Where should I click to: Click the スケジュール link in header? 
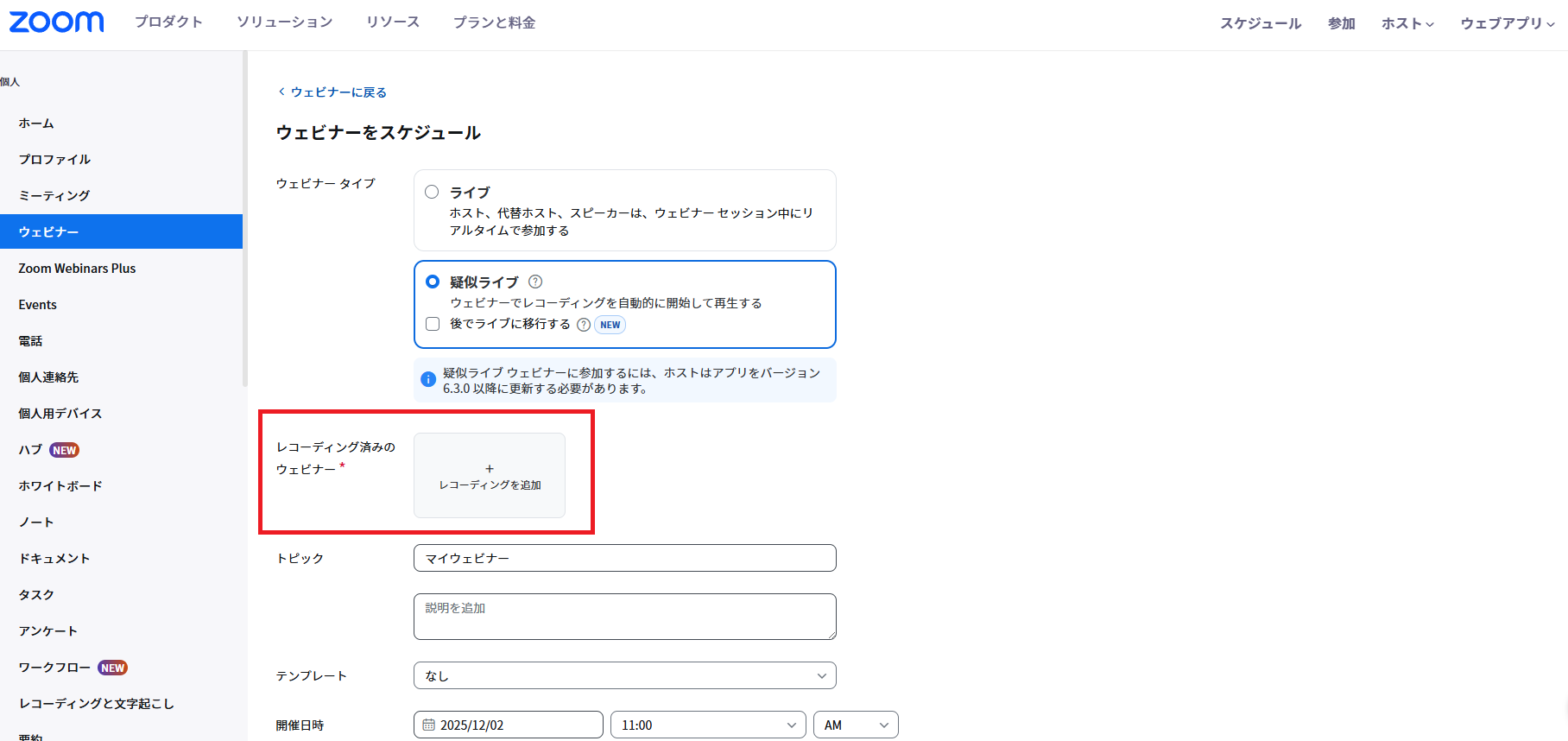(x=1260, y=23)
